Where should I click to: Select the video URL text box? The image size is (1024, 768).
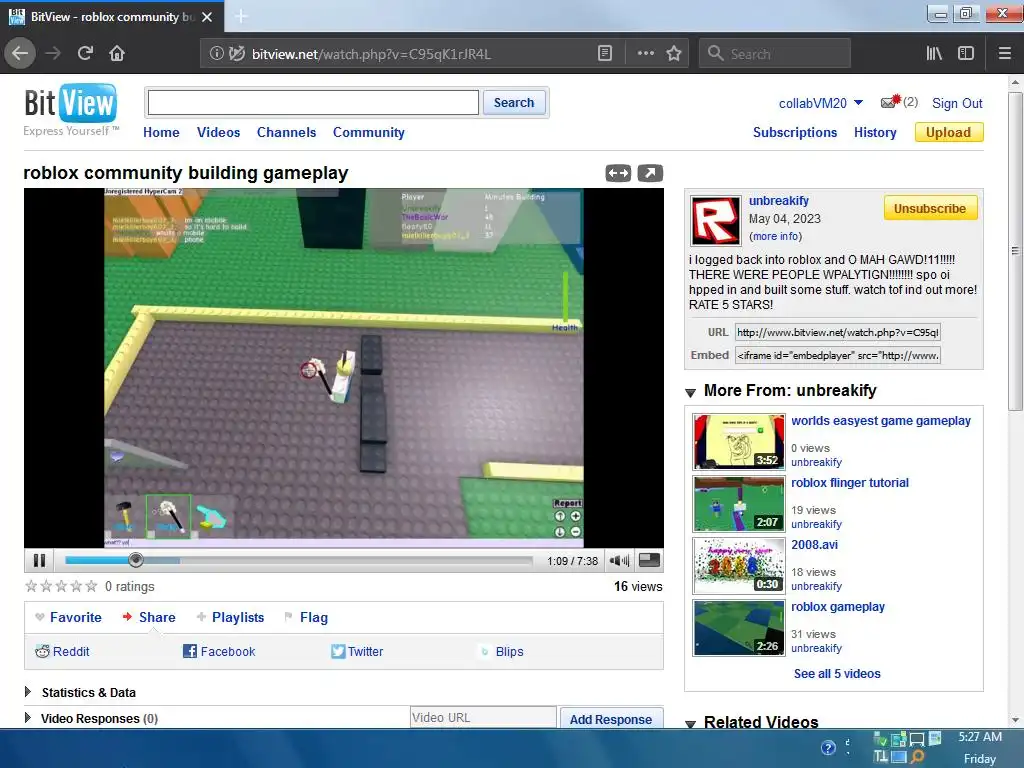[x=837, y=332]
